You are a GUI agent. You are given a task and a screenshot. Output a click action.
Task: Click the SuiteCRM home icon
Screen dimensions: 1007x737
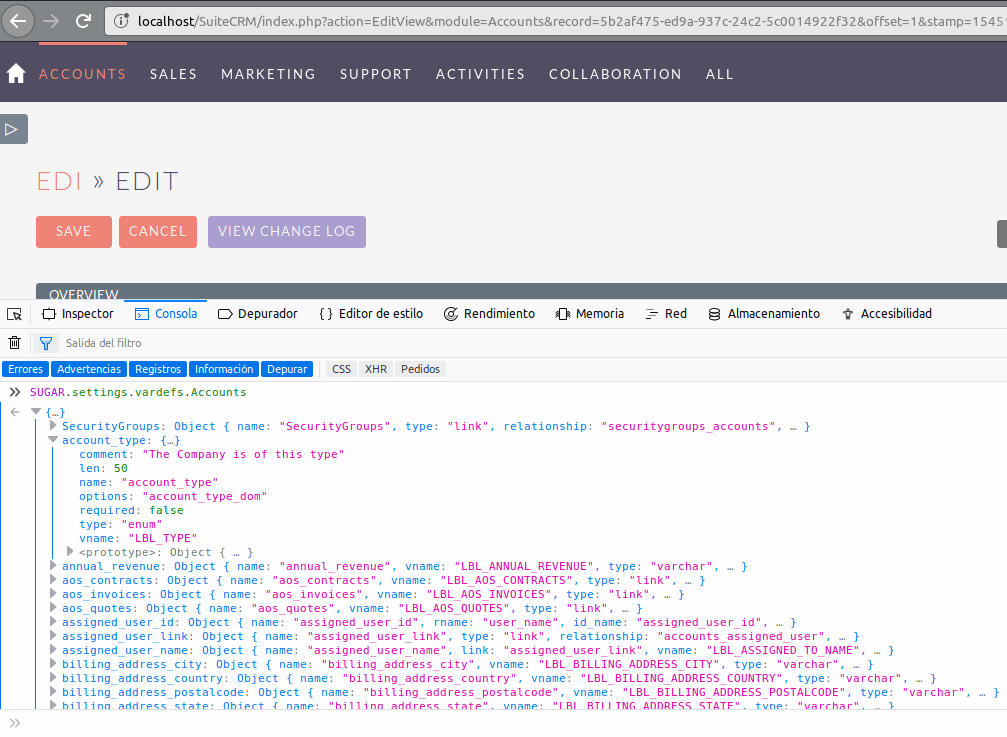click(x=15, y=74)
